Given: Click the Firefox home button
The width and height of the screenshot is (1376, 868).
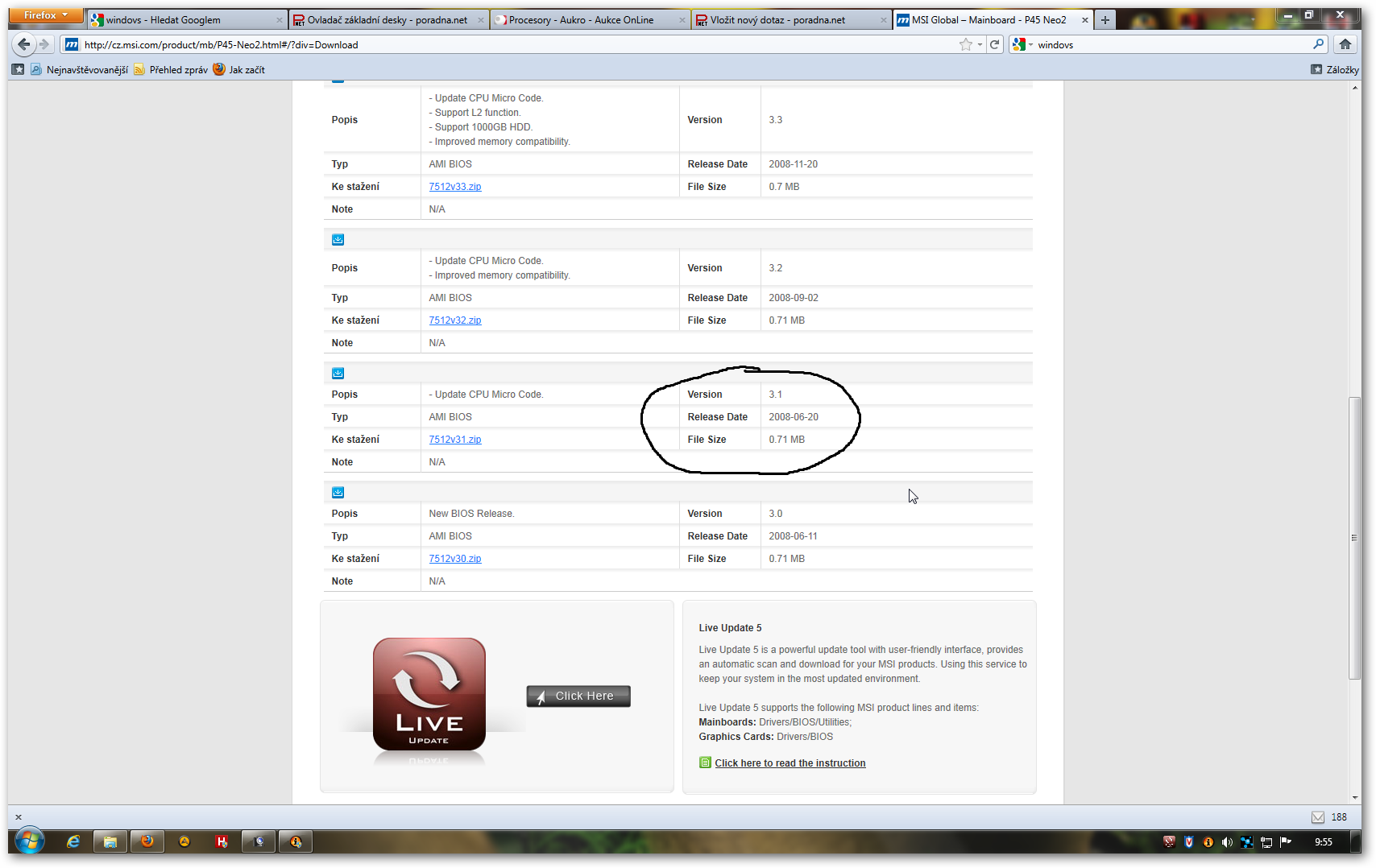Looking at the screenshot, I should point(1345,44).
